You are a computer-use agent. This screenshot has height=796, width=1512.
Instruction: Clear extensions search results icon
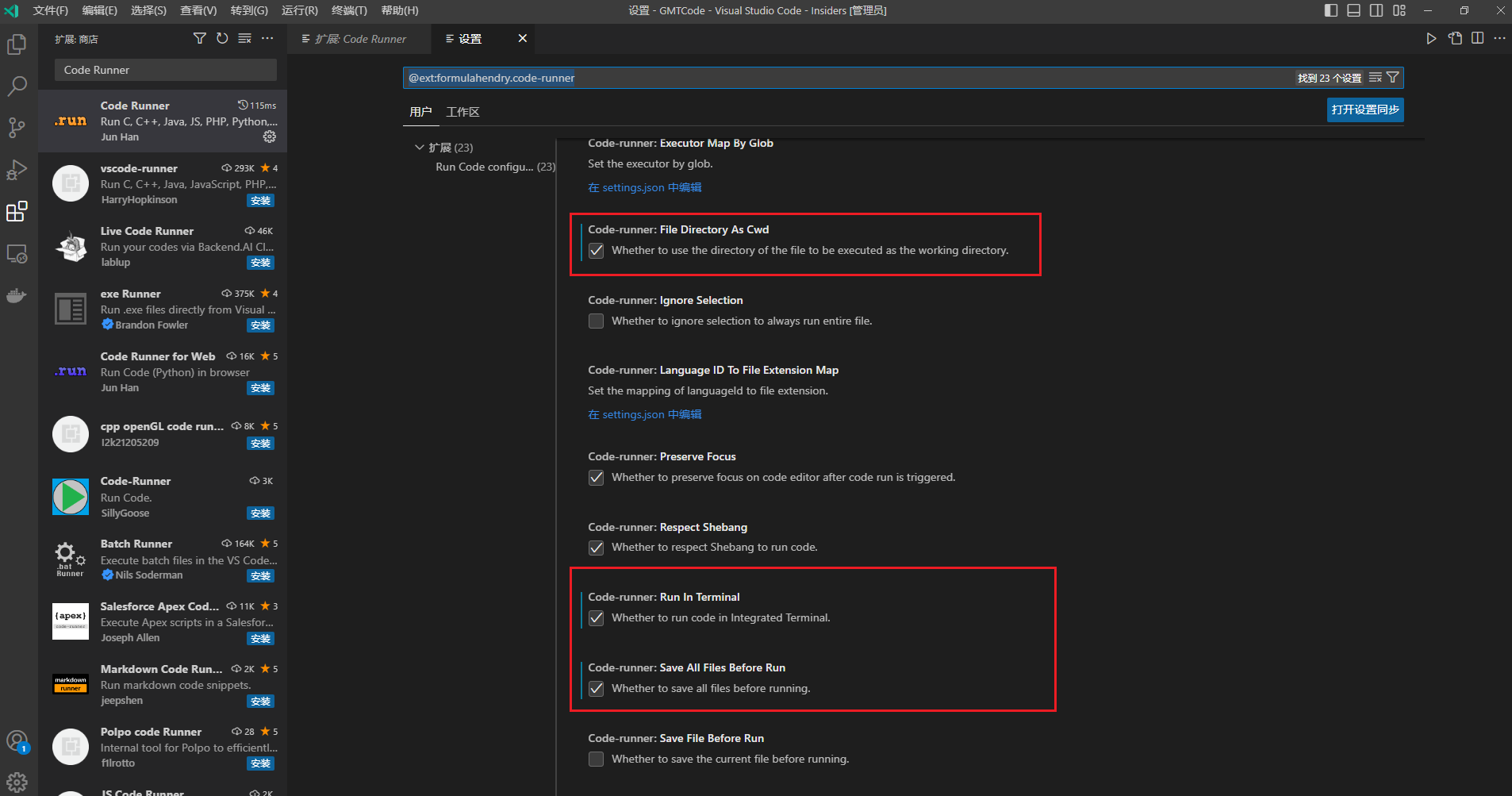pos(245,38)
